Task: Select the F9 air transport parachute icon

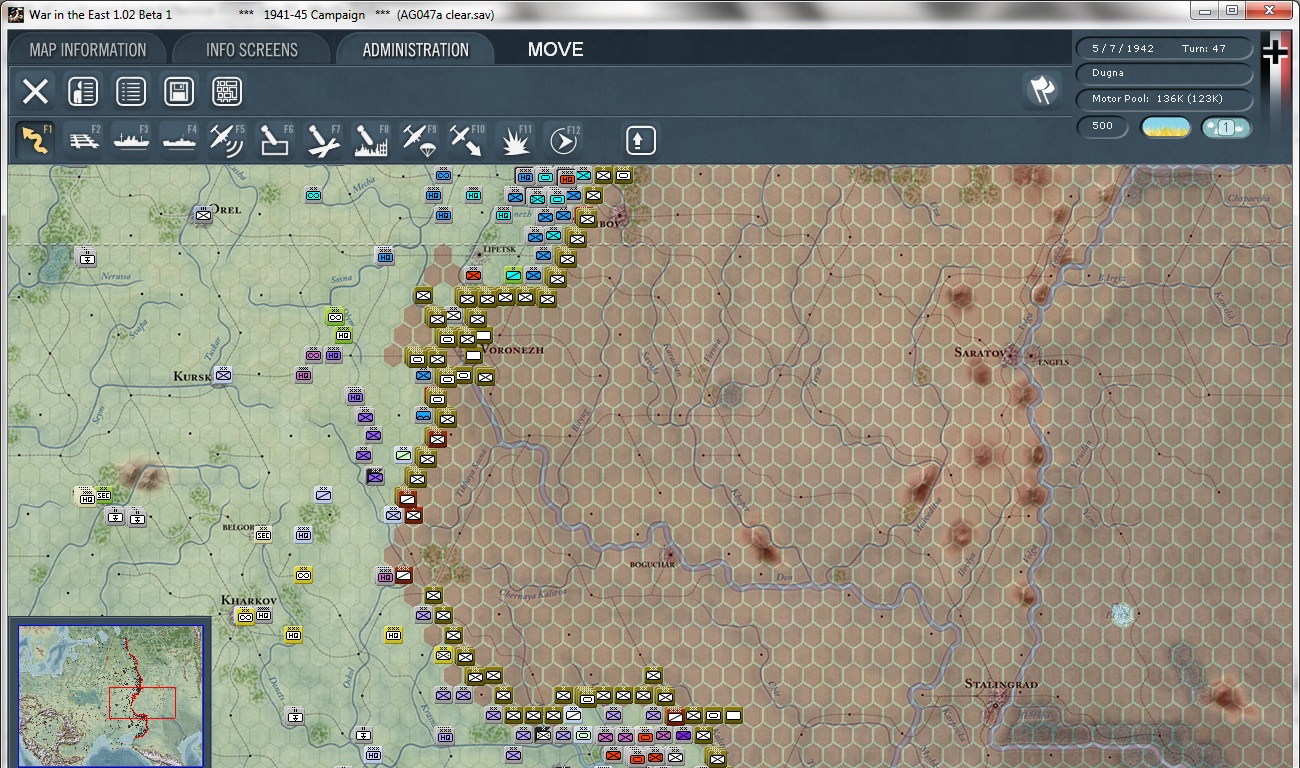Action: point(420,141)
